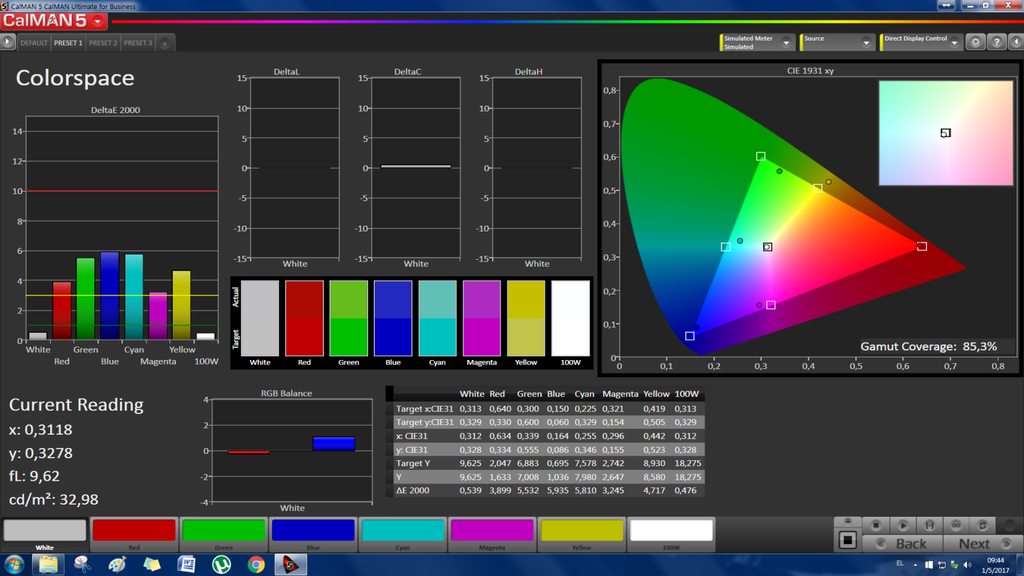
Task: Select the White color patch at bottom
Action: point(44,534)
